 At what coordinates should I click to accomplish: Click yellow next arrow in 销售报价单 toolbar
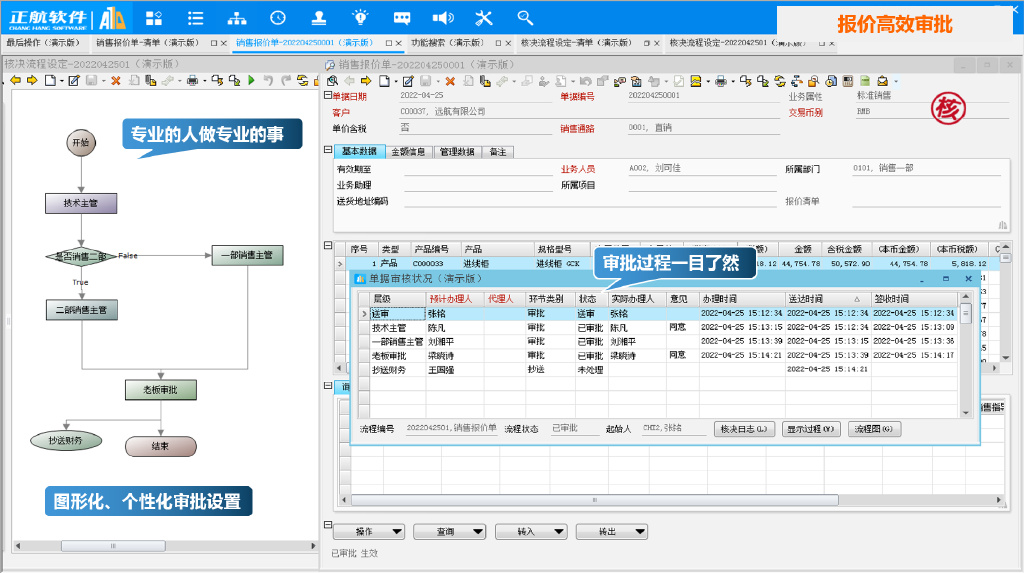pyautogui.click(x=366, y=81)
